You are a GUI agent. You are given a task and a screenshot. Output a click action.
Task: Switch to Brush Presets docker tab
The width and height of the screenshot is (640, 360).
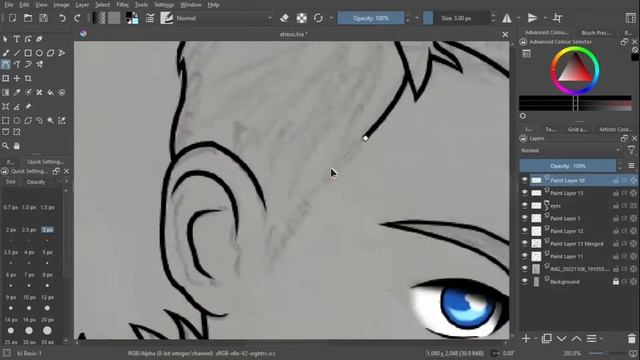click(596, 33)
